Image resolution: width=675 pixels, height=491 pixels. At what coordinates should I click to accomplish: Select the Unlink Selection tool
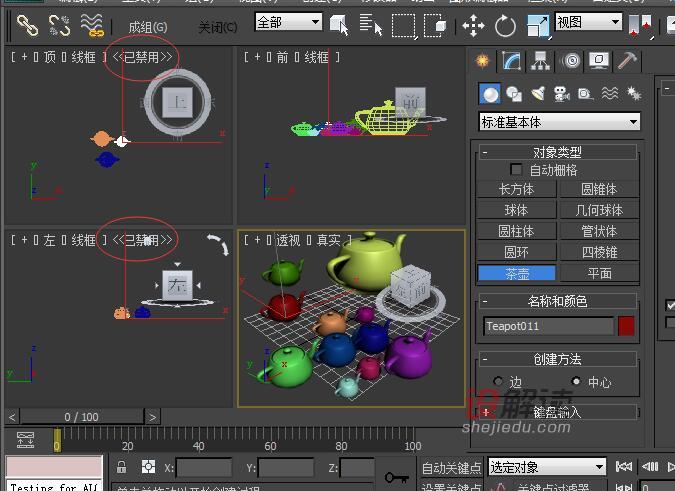pos(59,25)
